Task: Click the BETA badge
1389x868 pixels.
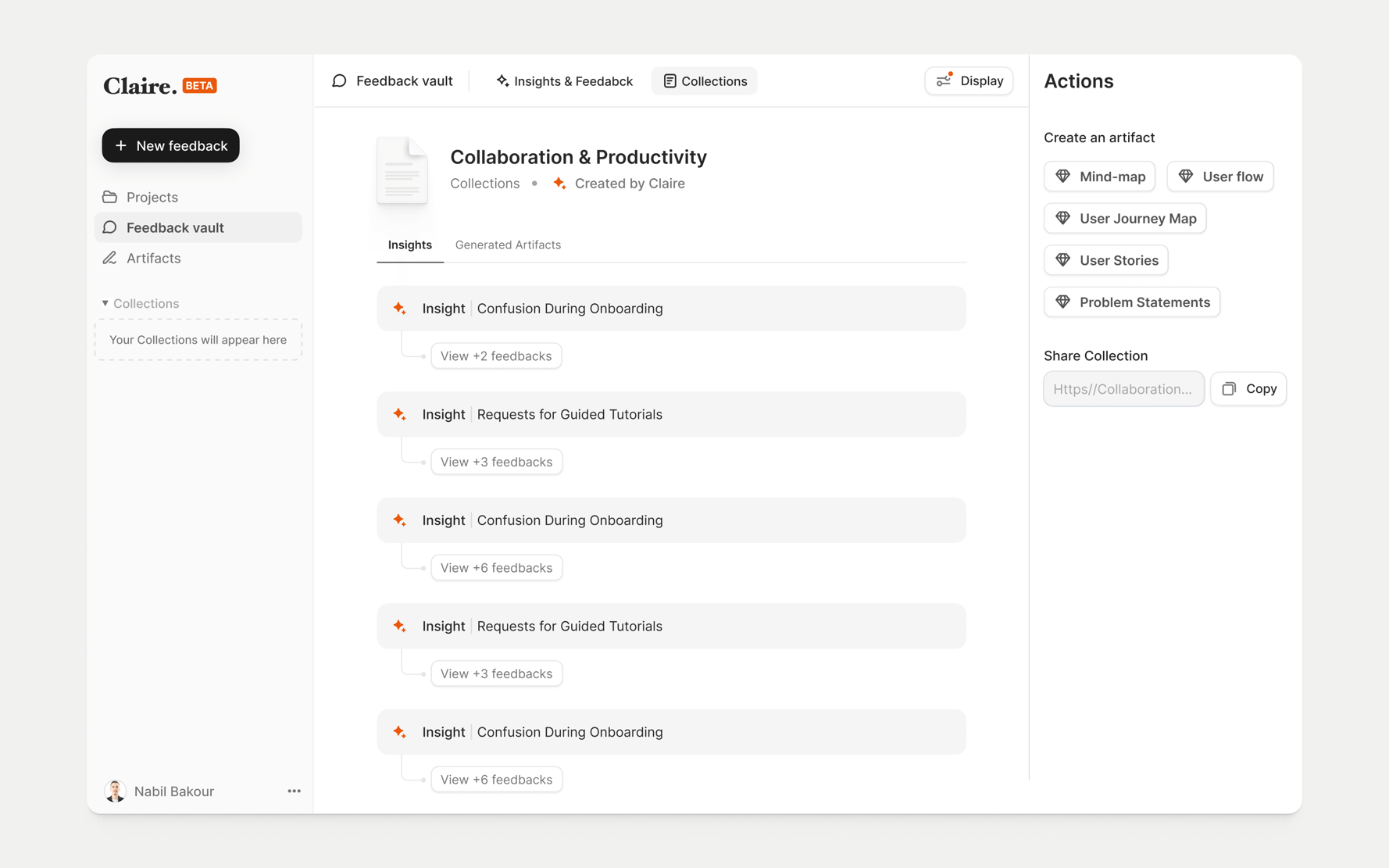Action: (x=200, y=86)
